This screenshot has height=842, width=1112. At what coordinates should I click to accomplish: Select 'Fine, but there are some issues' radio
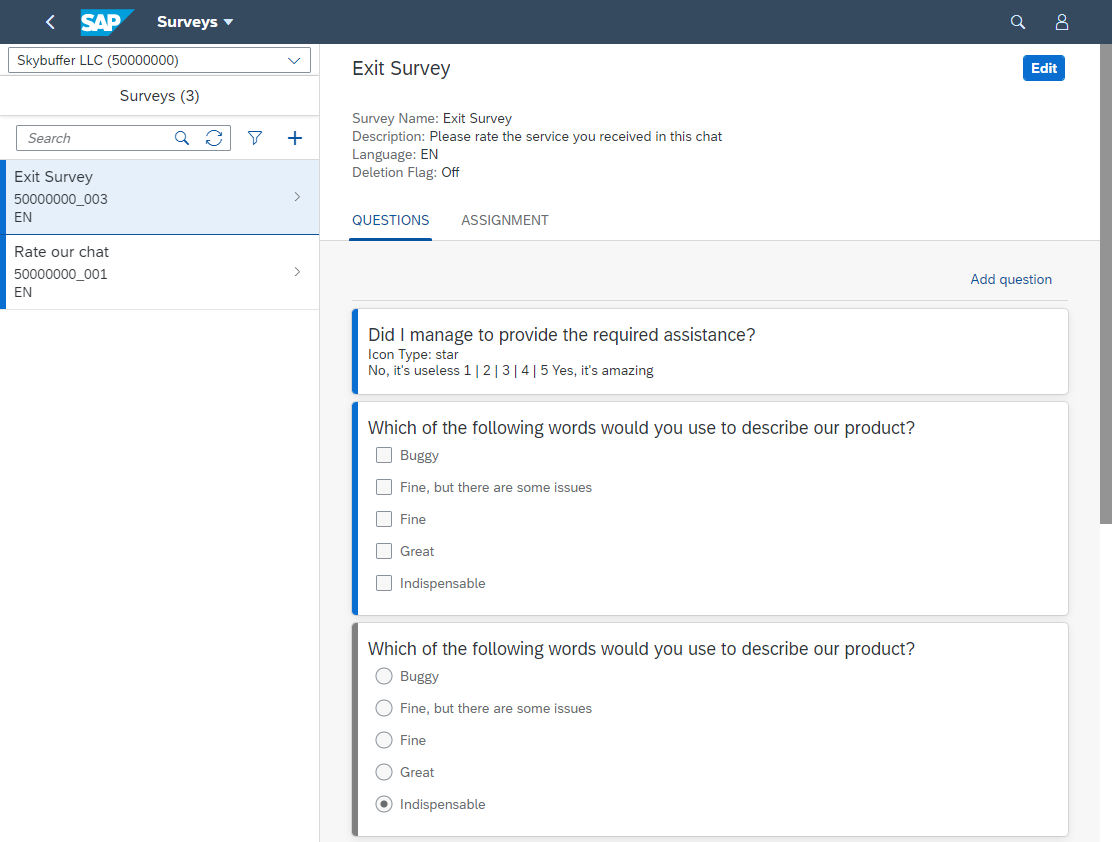[x=384, y=708]
